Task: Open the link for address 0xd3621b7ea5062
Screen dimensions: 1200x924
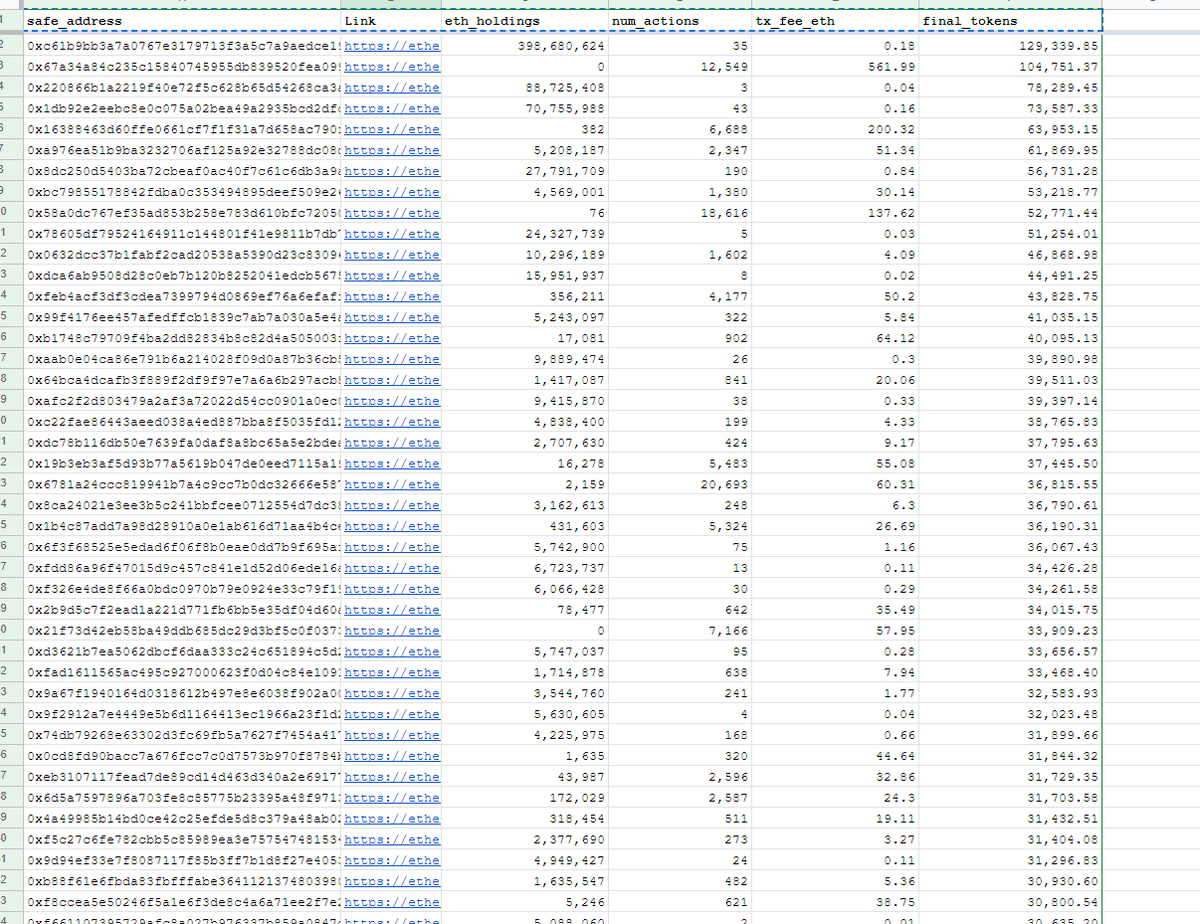Action: point(391,651)
